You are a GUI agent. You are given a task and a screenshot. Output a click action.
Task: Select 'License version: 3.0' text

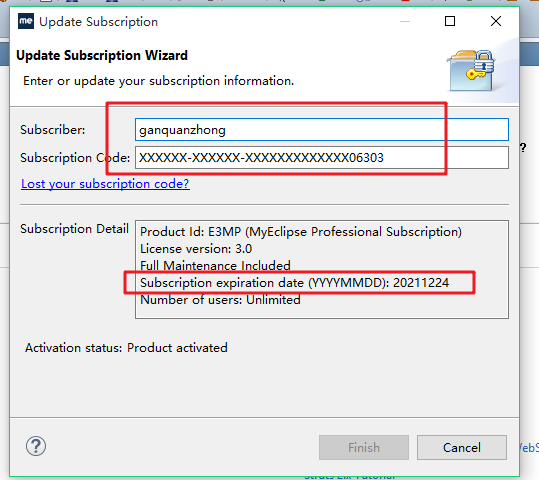tap(196, 249)
